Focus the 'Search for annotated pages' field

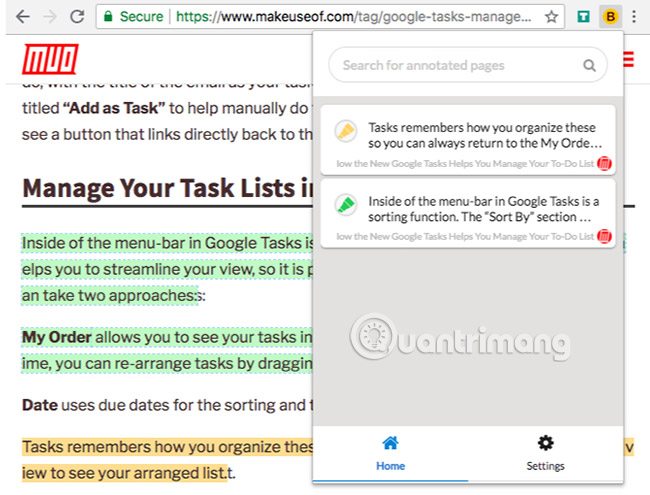(468, 65)
